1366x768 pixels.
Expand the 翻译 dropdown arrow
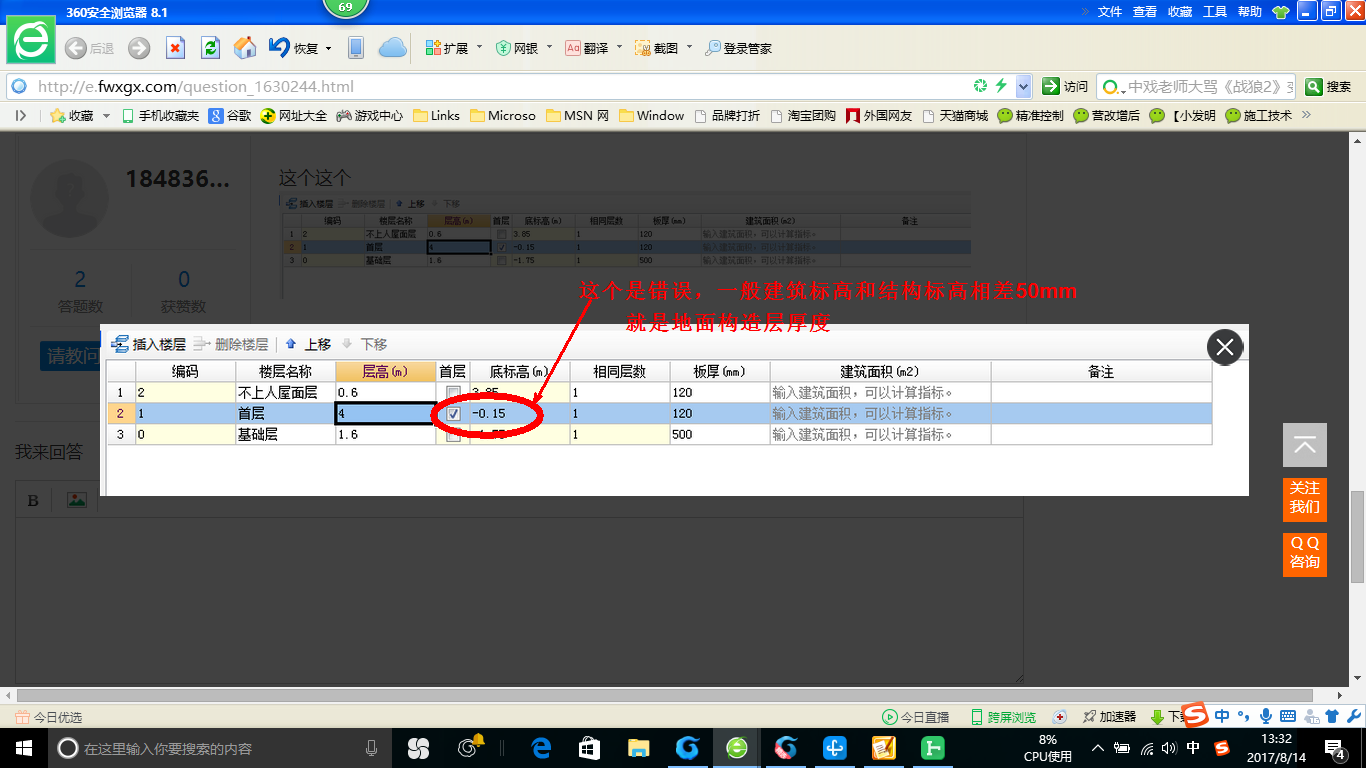click(619, 48)
